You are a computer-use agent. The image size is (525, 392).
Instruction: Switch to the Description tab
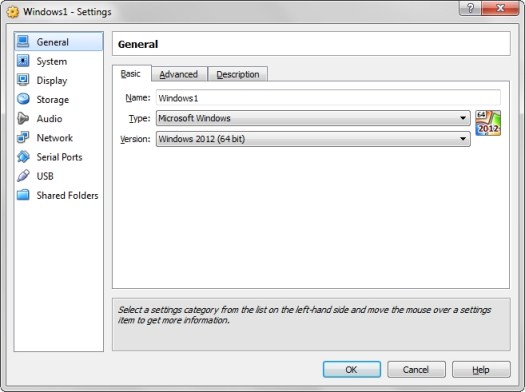click(x=238, y=74)
